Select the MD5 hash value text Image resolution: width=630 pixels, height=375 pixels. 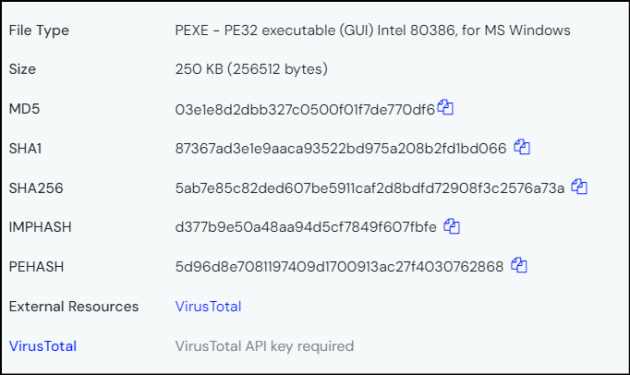coord(305,109)
